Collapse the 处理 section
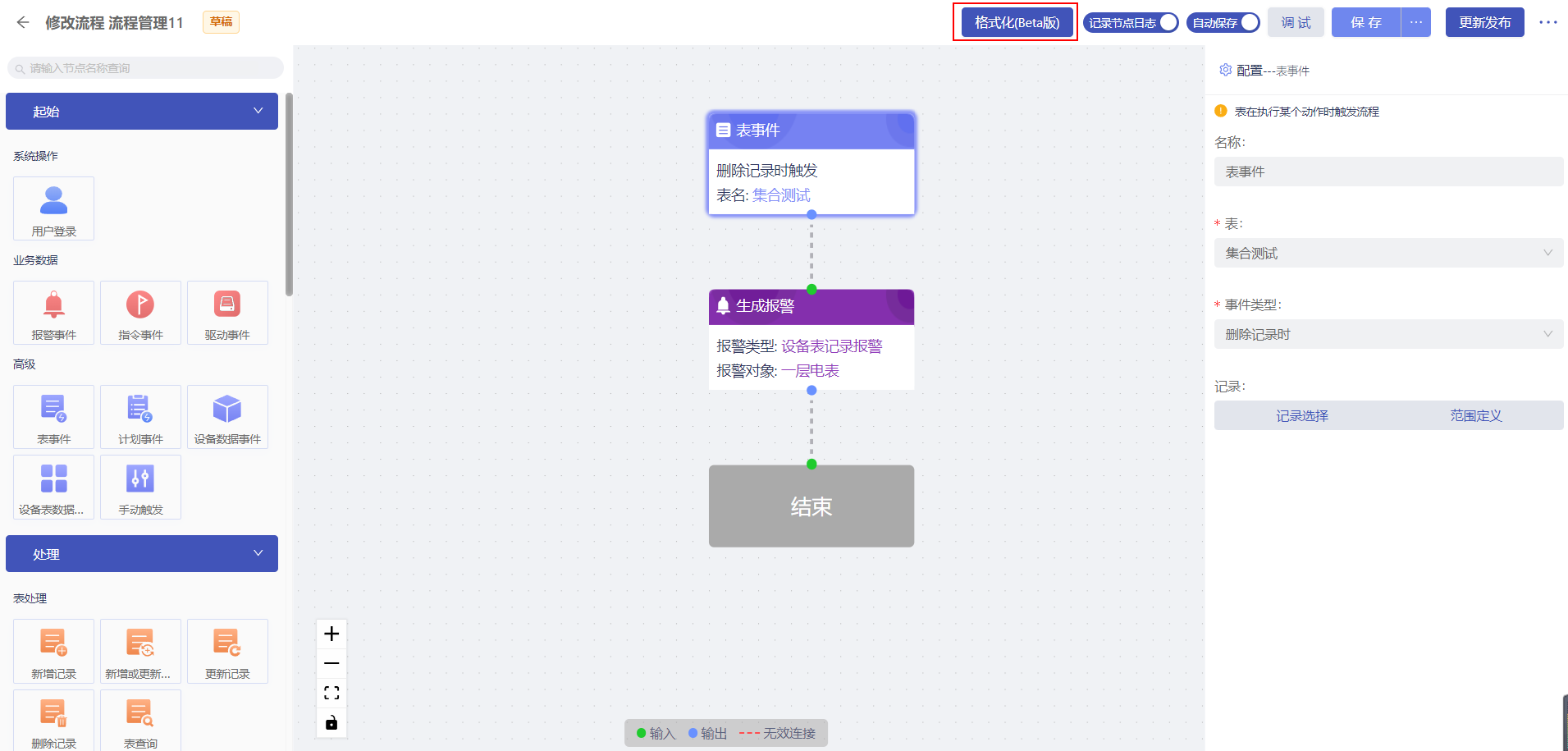 (142, 554)
